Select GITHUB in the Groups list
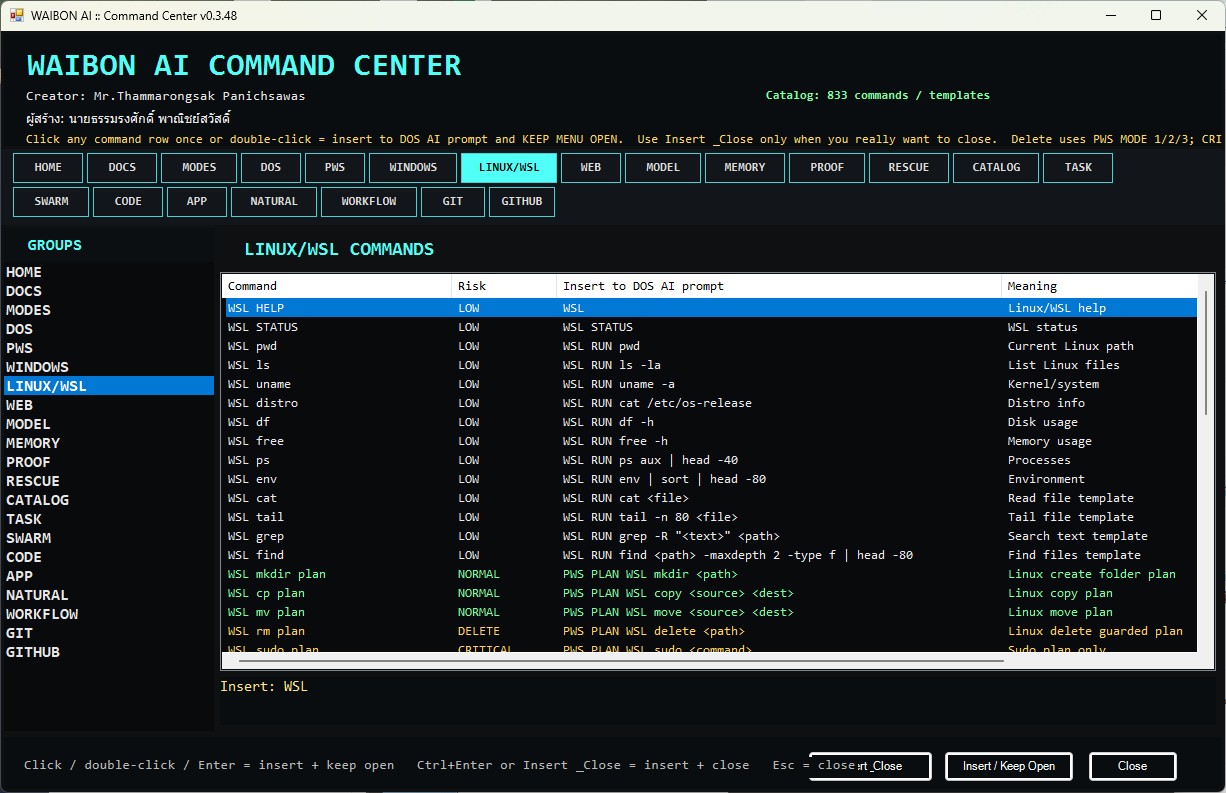Screen dimensions: 1226x793 pos(109,652)
